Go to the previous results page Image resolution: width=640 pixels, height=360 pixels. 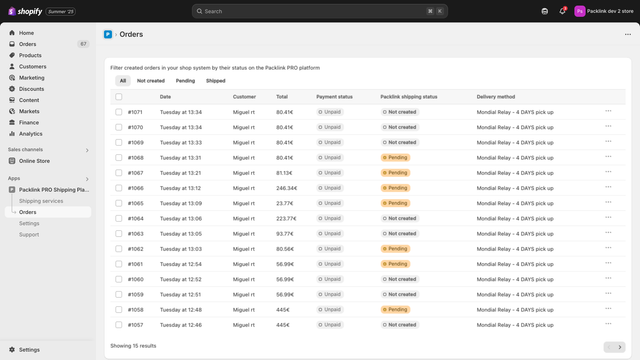point(609,347)
